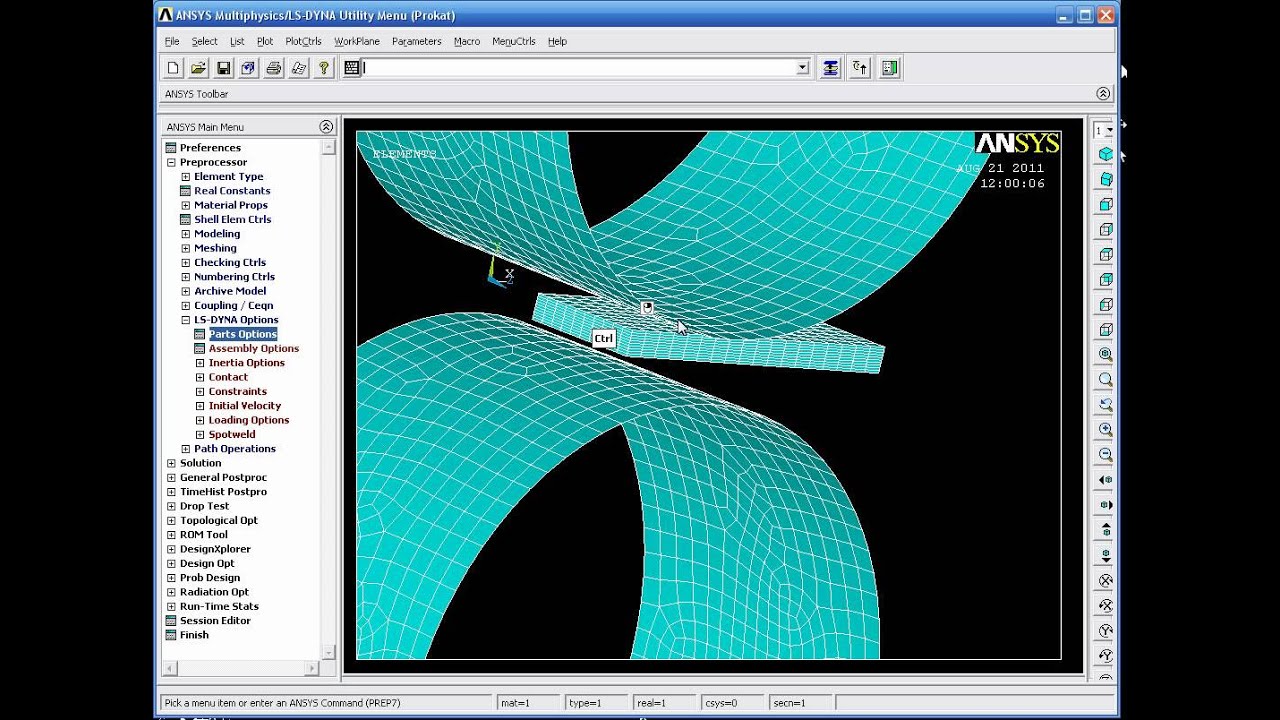
Task: Select Parts Options under LS-DYNA Options
Action: pyautogui.click(x=243, y=334)
